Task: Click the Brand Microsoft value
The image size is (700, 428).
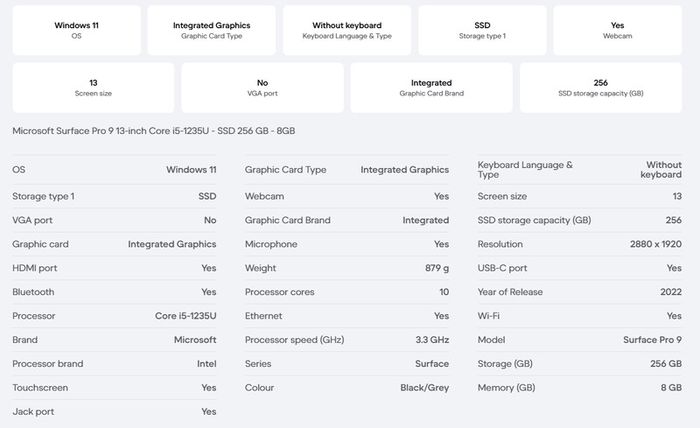Action: click(195, 340)
